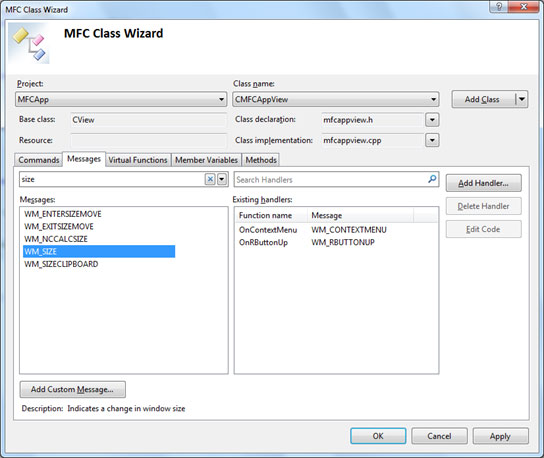This screenshot has height=458, width=544.
Task: Confirm with the OK button
Action: coord(378,436)
